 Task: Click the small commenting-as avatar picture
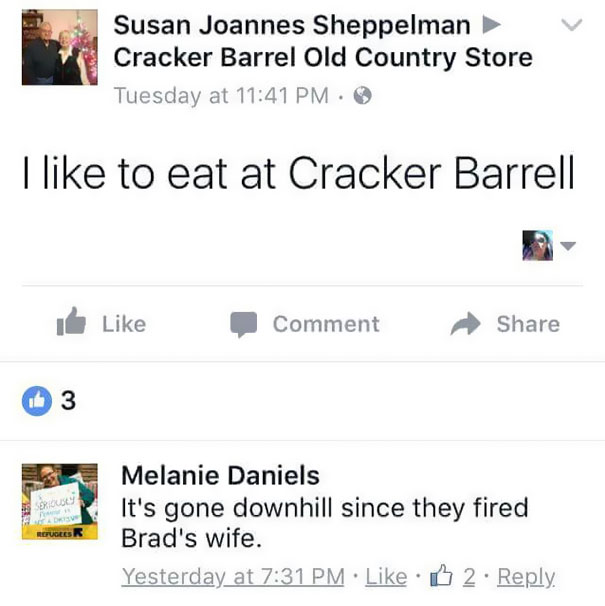click(537, 245)
